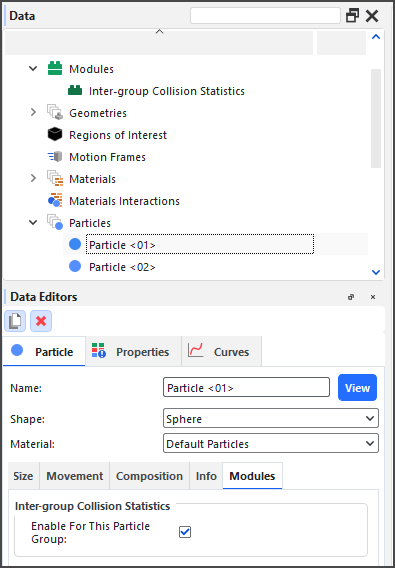Click the green Modules icon
The image size is (395, 568).
coord(55,69)
